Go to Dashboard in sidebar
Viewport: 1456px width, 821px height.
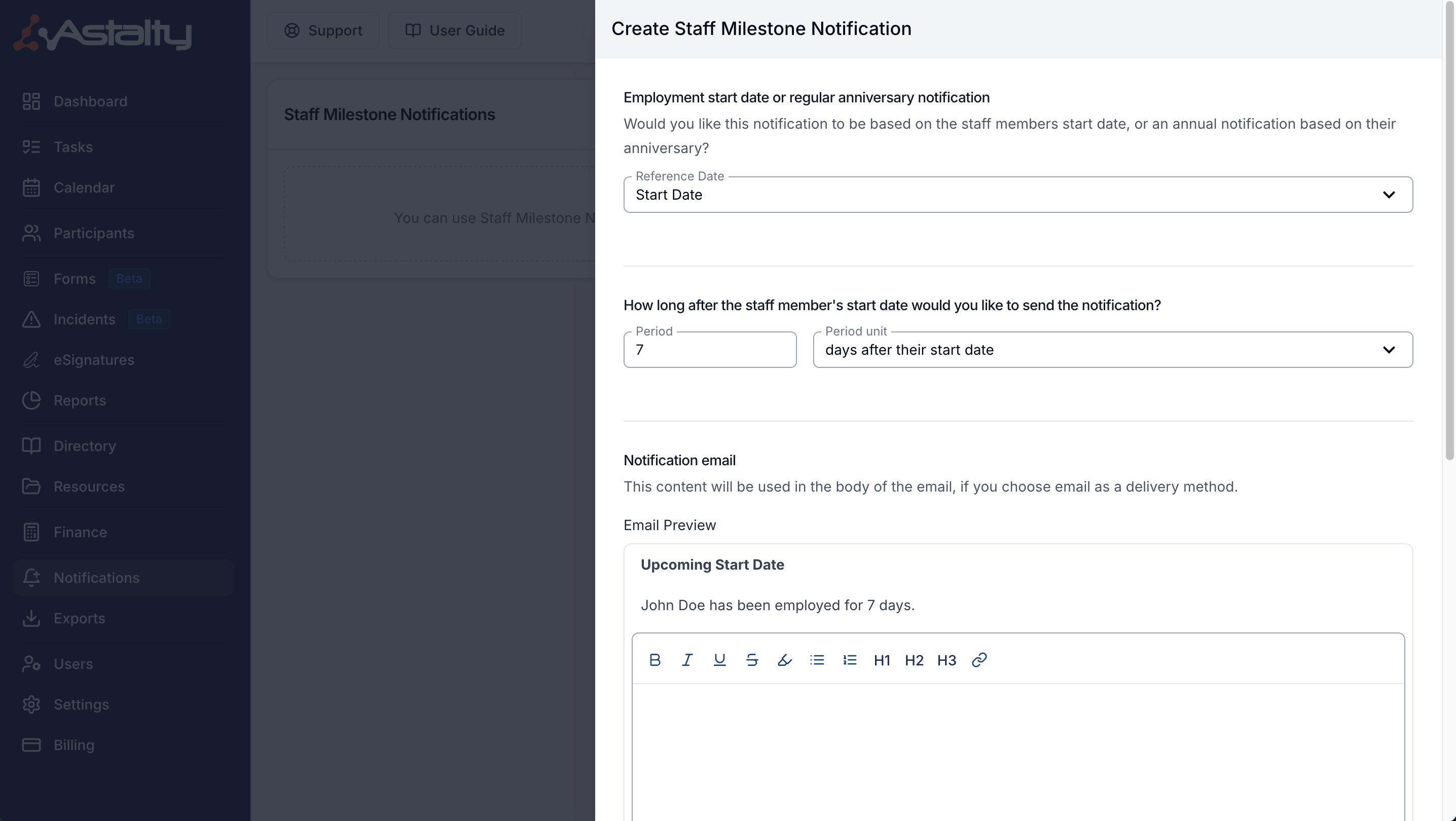click(90, 102)
